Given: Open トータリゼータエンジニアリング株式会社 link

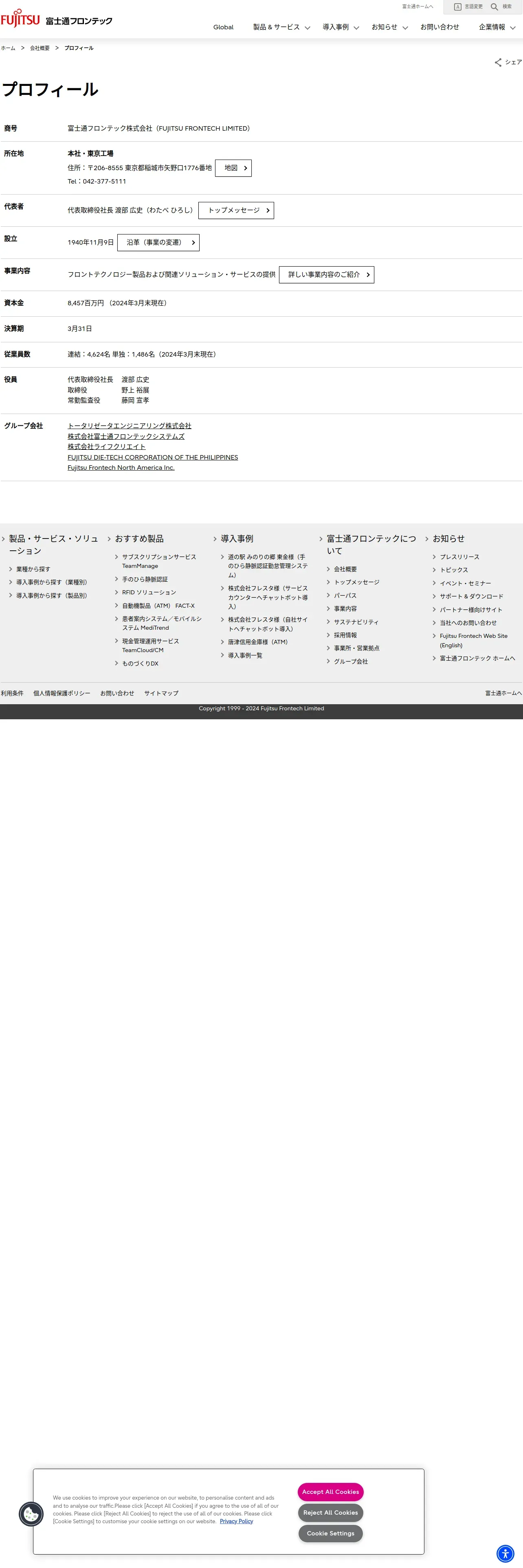Looking at the screenshot, I should (129, 426).
